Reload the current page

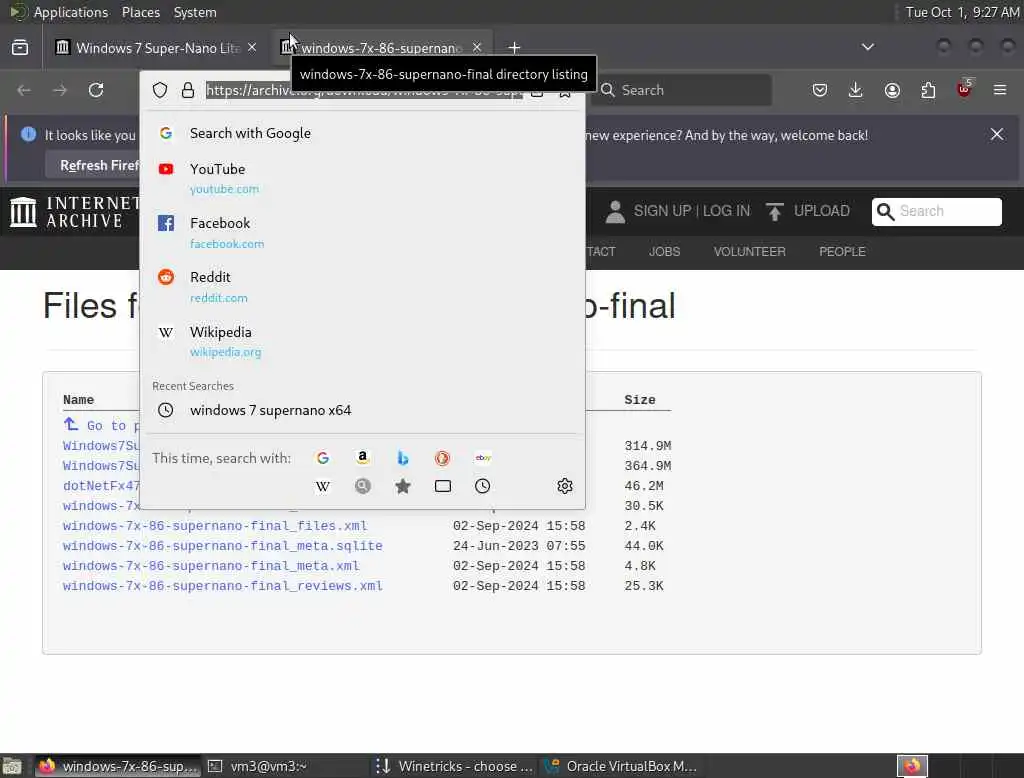(96, 90)
